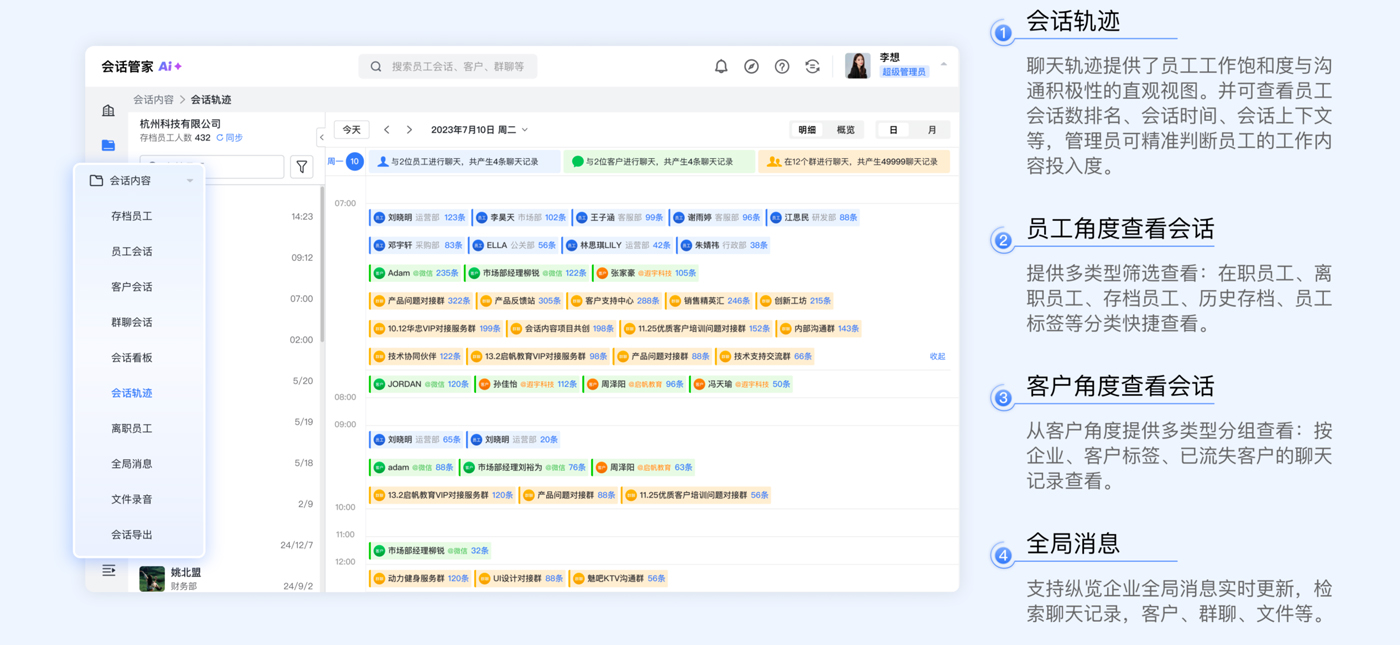1400x645 pixels.
Task: Switch to 概览 overview view
Action: [x=846, y=130]
